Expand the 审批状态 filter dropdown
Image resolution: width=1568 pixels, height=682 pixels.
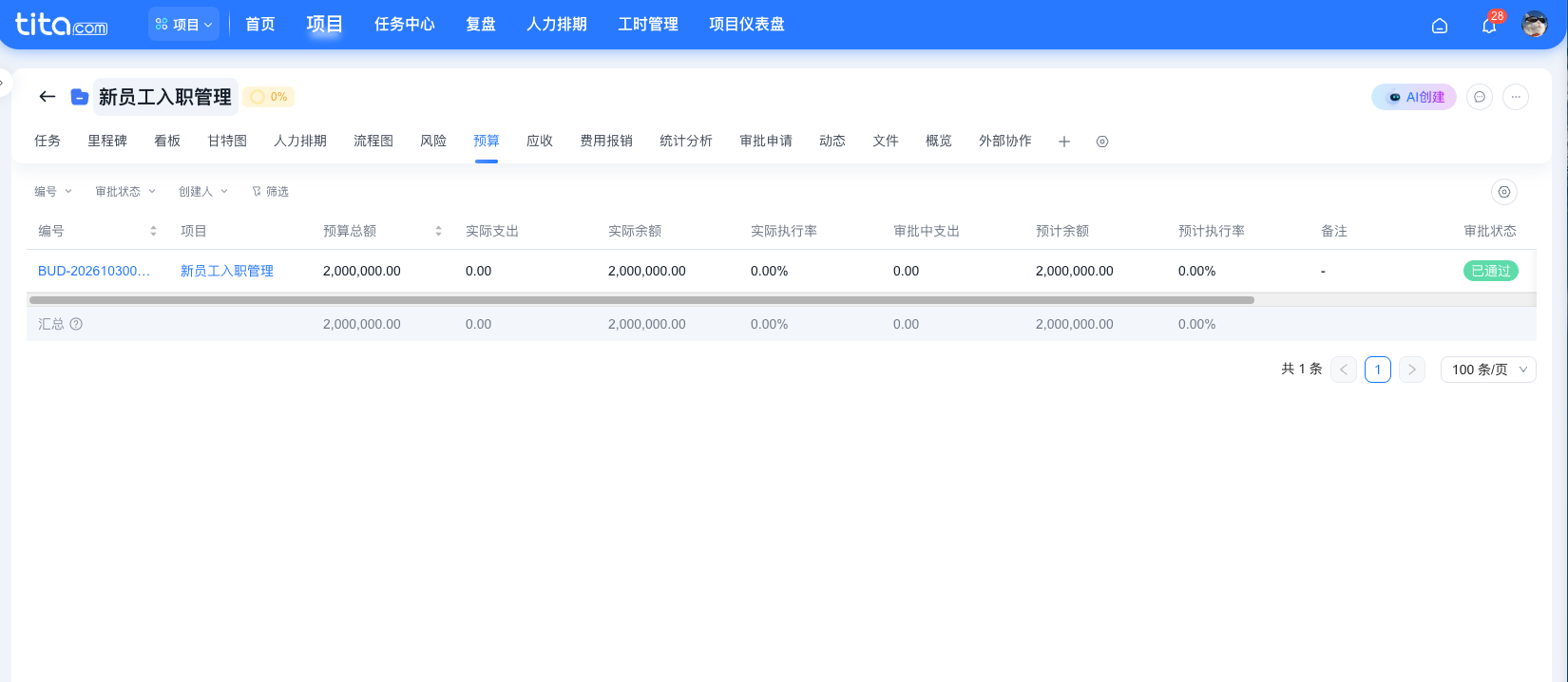[125, 192]
